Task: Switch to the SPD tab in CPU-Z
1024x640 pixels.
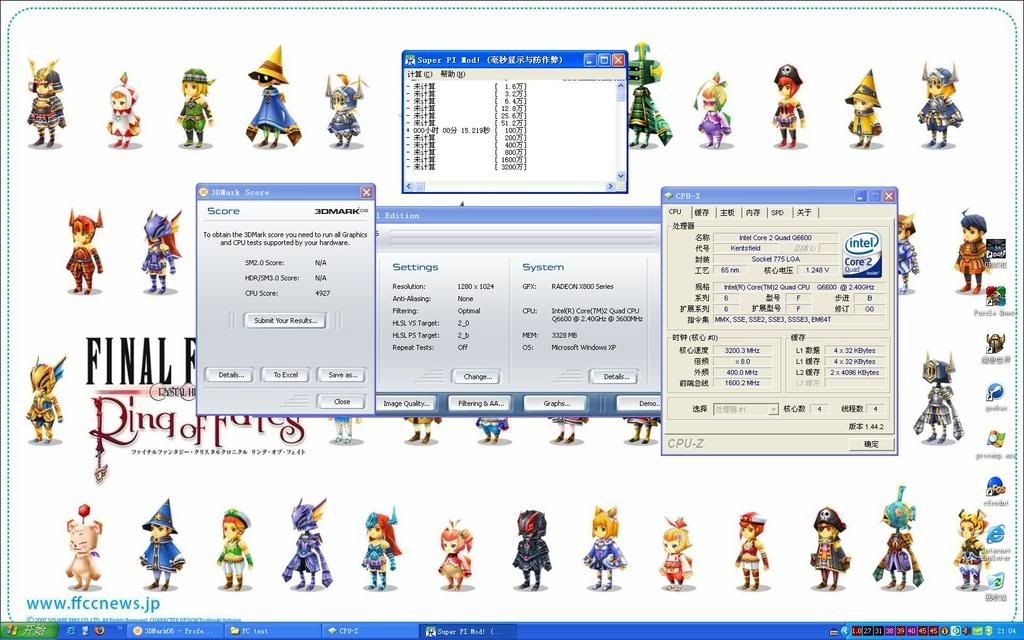Action: click(x=777, y=212)
